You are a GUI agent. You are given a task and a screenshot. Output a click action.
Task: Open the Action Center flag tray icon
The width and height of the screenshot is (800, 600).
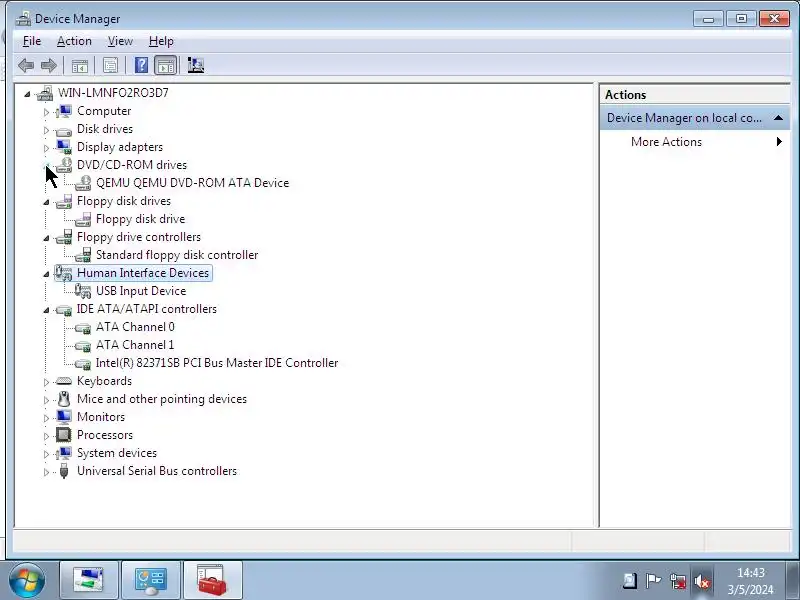coord(653,581)
